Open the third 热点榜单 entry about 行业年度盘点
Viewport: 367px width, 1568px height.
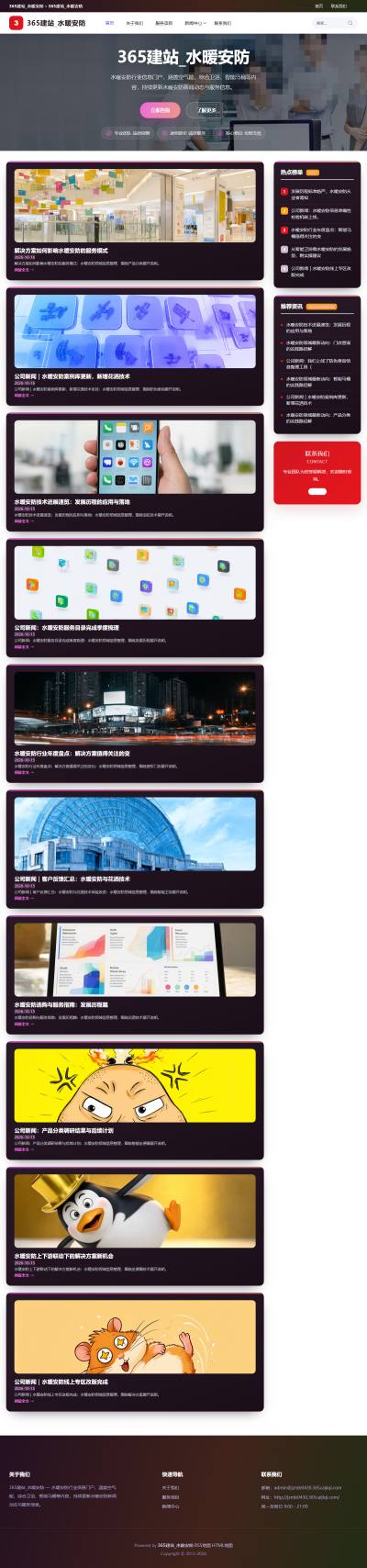(x=321, y=233)
